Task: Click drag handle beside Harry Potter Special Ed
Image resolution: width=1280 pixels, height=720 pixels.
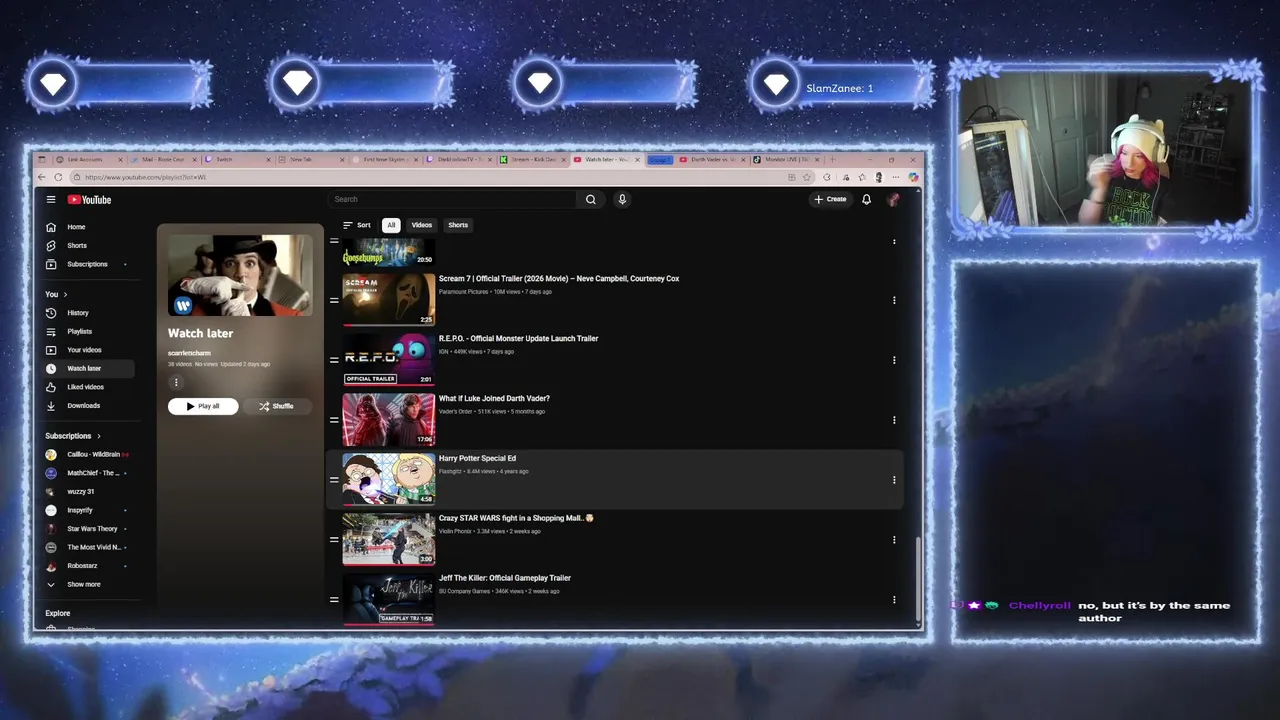Action: (x=334, y=480)
